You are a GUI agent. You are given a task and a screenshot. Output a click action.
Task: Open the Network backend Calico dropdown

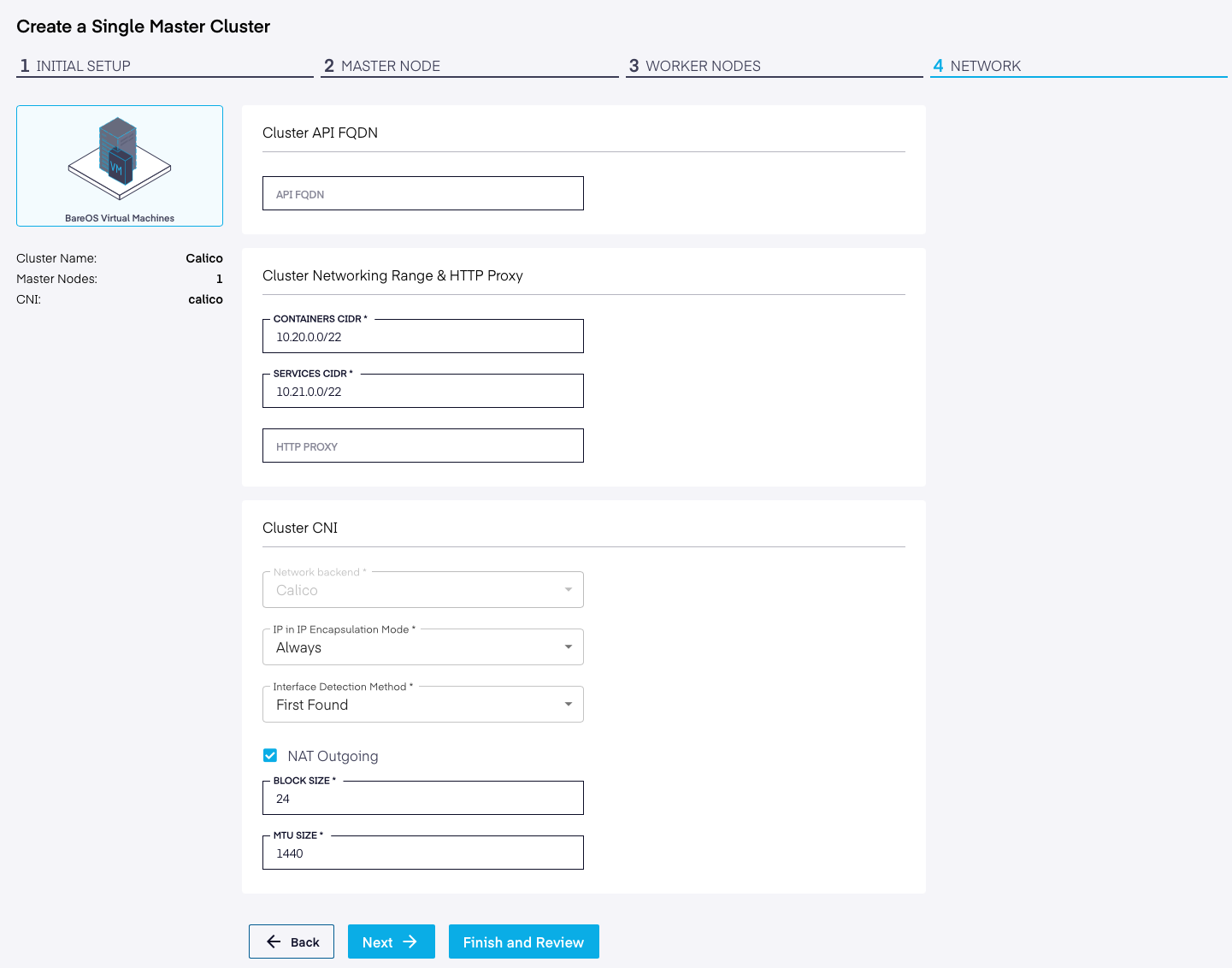pyautogui.click(x=422, y=590)
